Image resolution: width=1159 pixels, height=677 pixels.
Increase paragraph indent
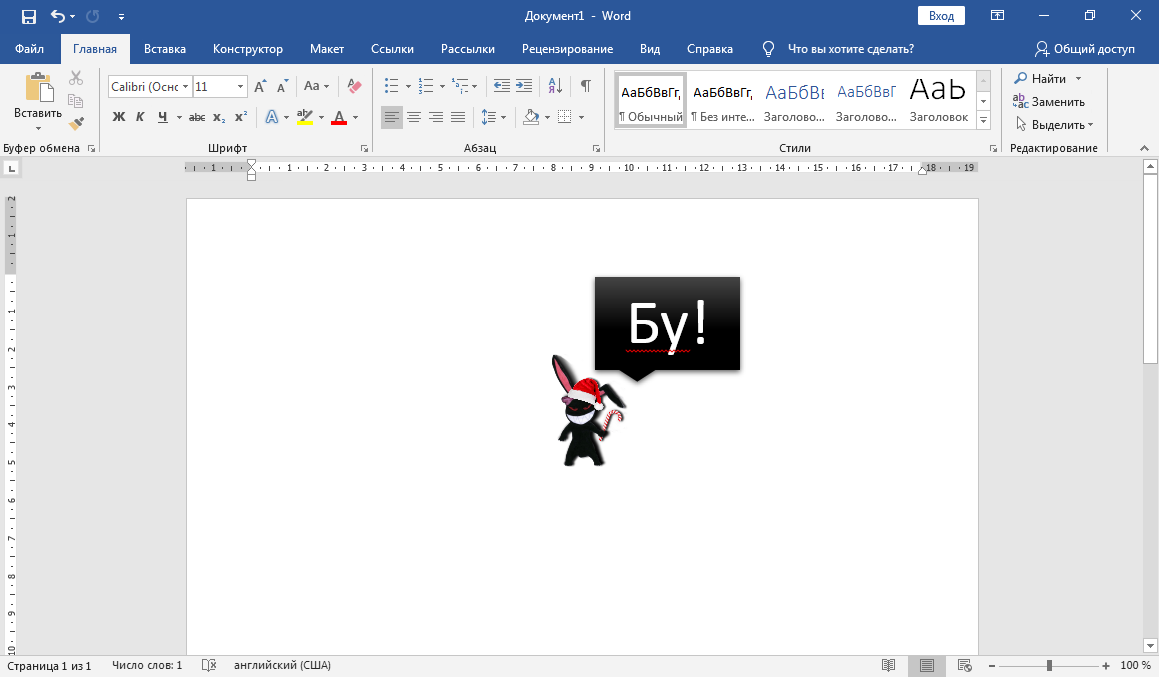524,86
